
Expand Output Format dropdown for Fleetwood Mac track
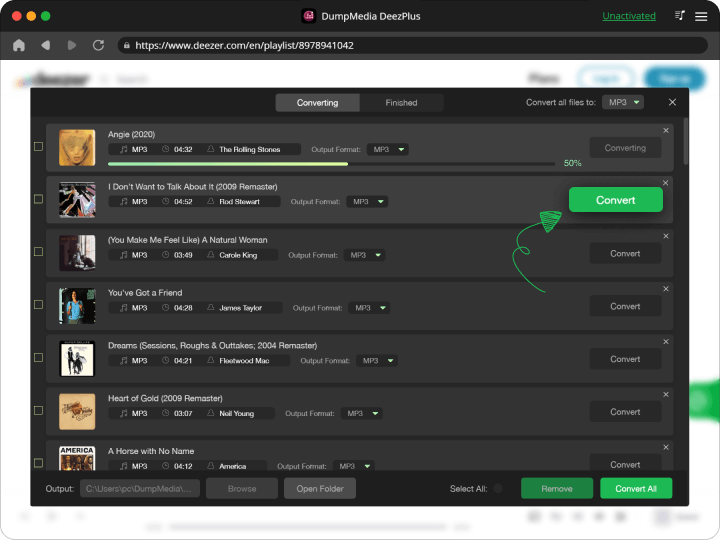(x=377, y=360)
